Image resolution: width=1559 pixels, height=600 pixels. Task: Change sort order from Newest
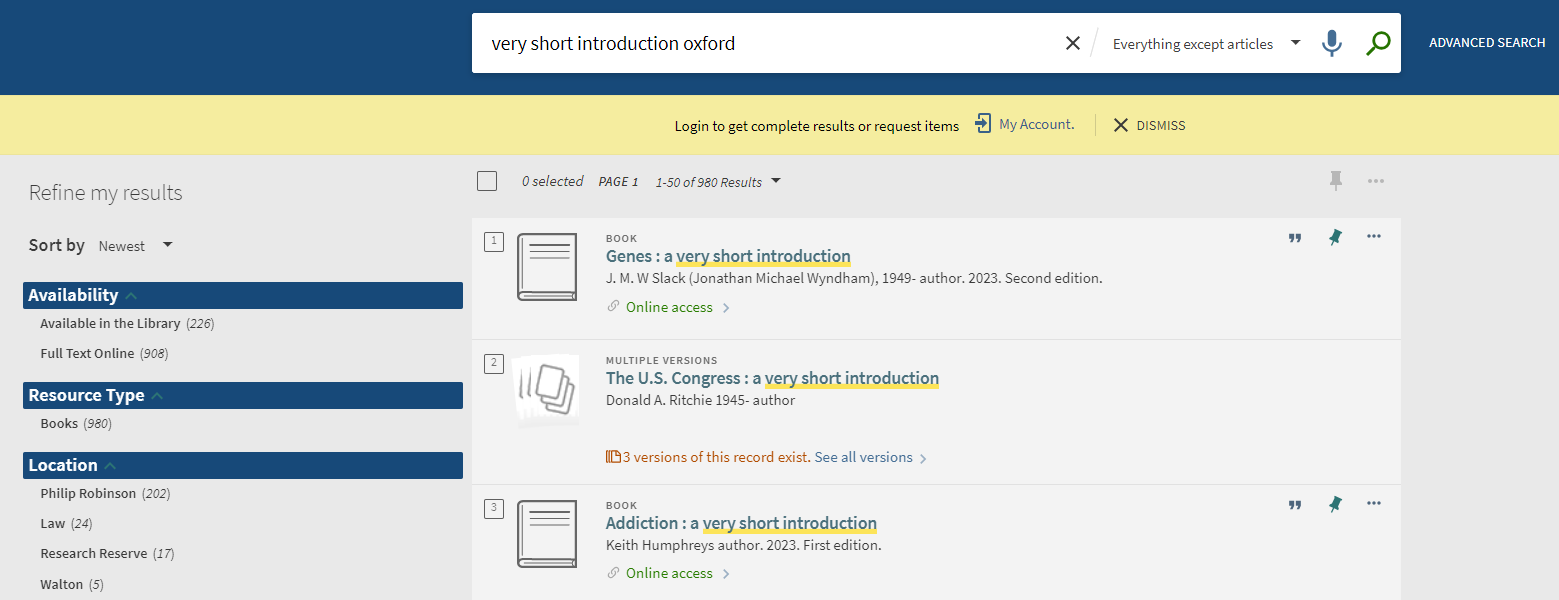135,245
